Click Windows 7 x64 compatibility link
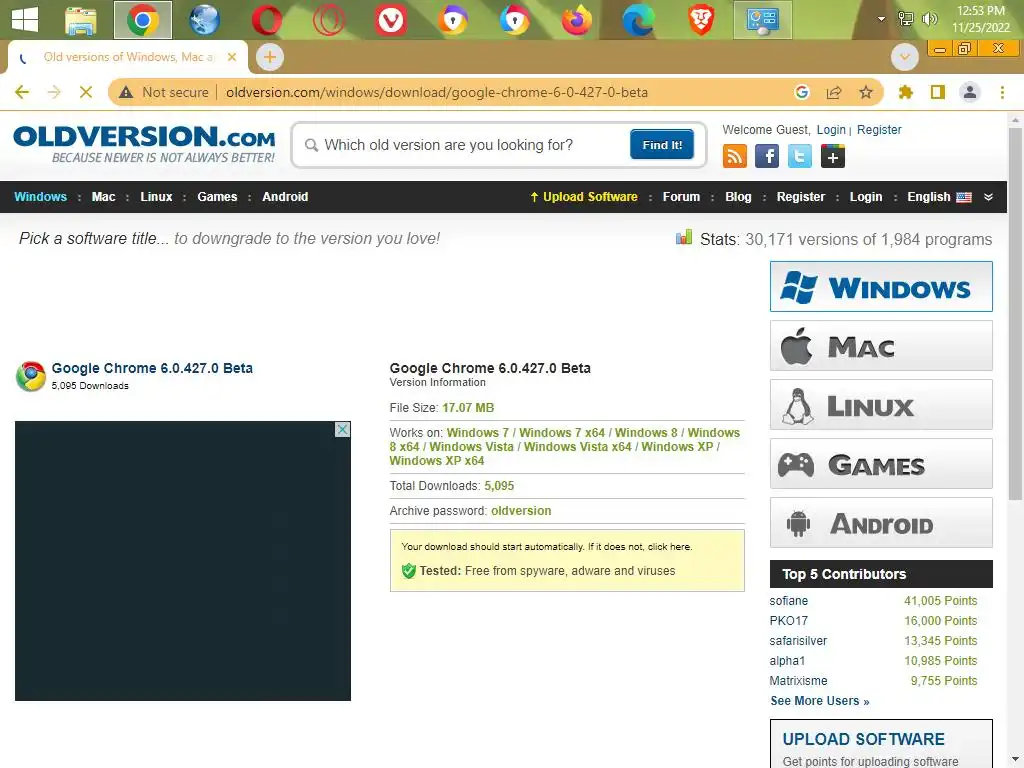 coord(562,432)
